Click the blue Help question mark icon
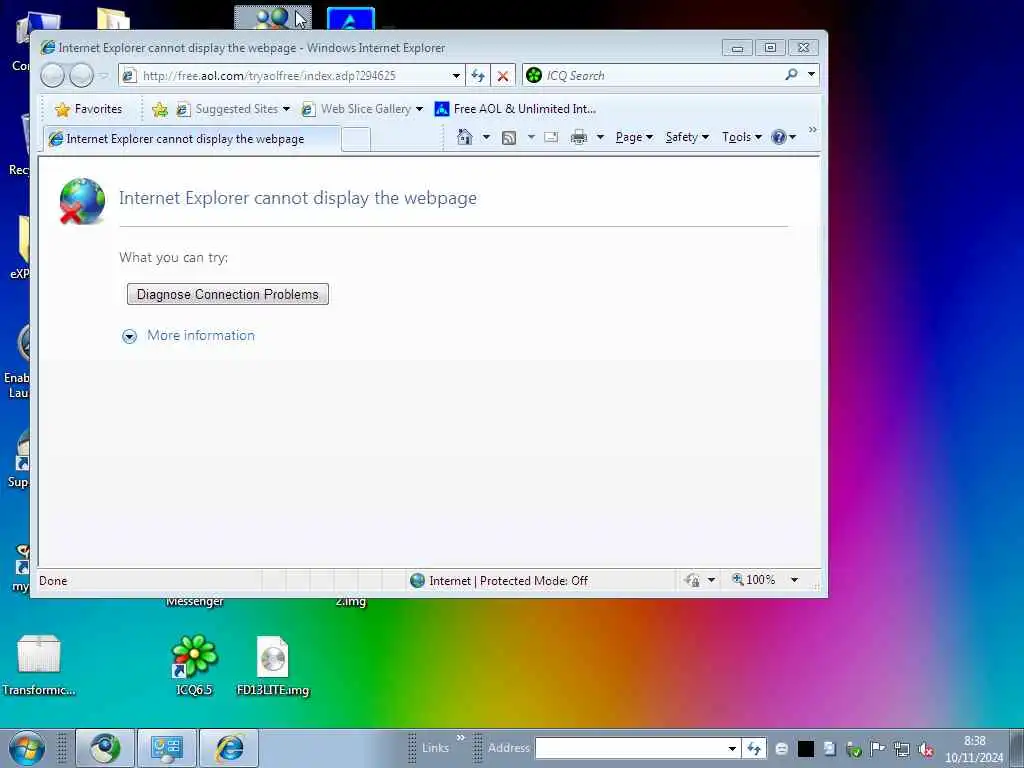Viewport: 1024px width, 768px height. (x=778, y=137)
